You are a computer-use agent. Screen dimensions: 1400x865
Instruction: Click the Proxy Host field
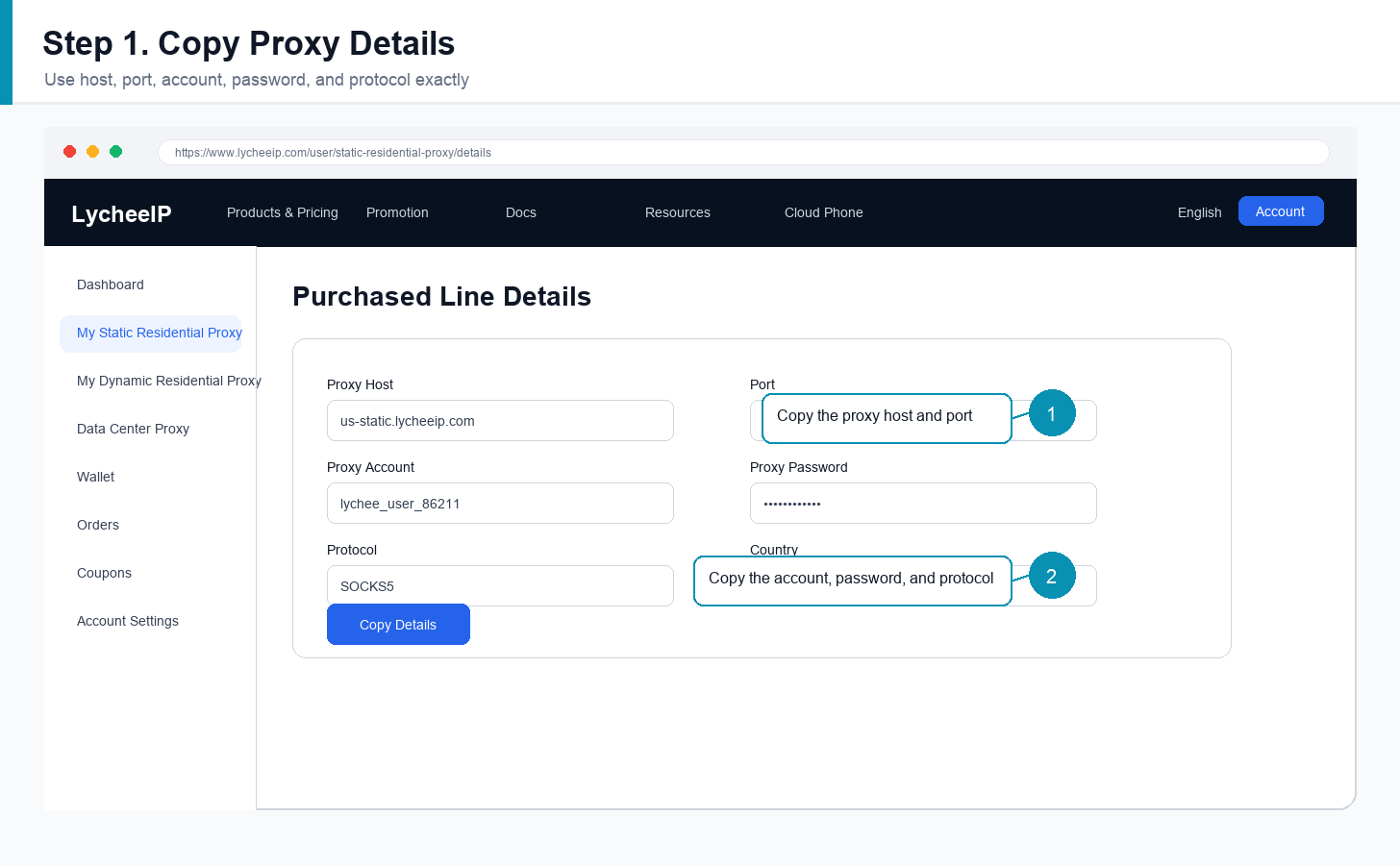coord(500,421)
